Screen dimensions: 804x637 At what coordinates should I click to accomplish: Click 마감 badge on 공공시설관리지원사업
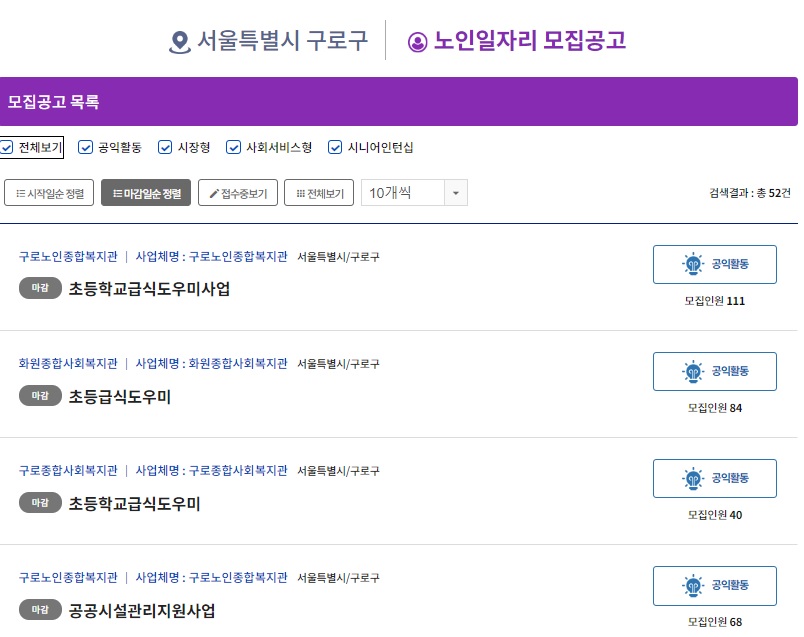(40, 610)
